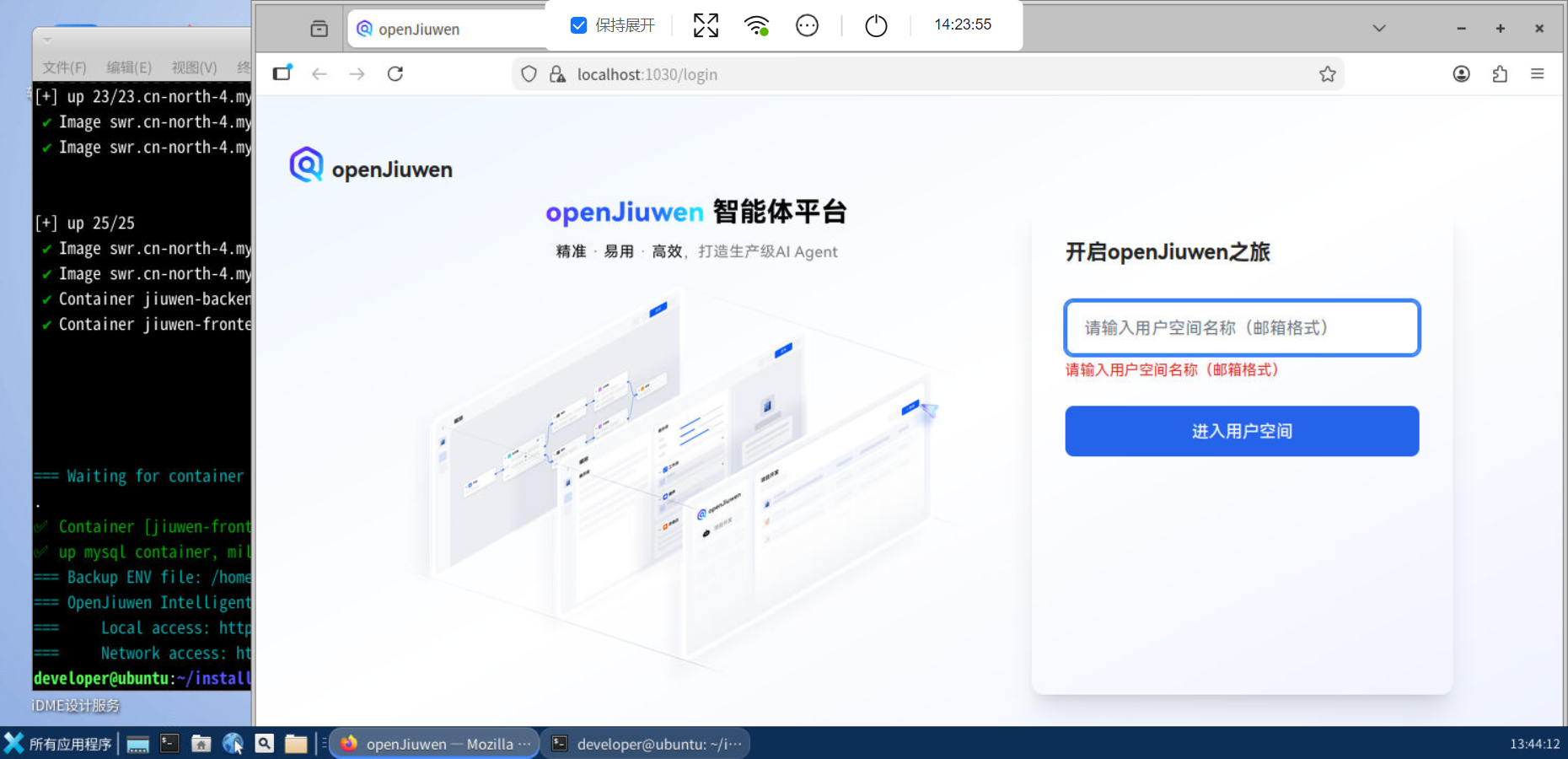Go back with the back arrow

click(320, 74)
